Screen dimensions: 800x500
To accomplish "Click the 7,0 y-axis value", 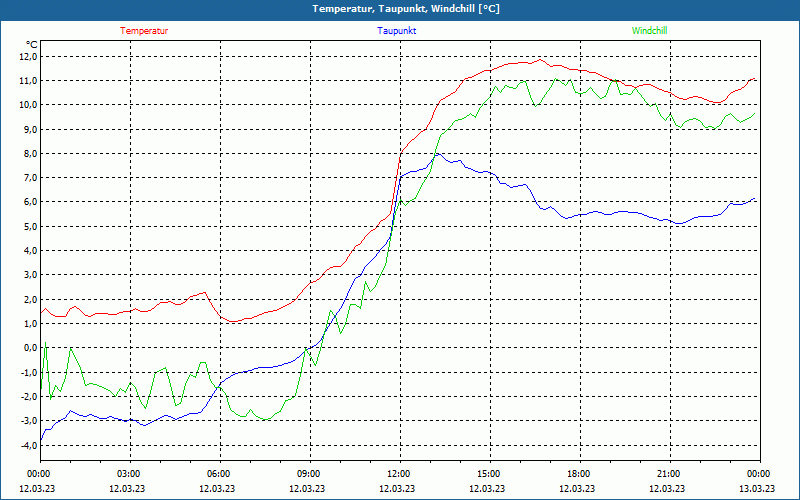I will [x=31, y=178].
